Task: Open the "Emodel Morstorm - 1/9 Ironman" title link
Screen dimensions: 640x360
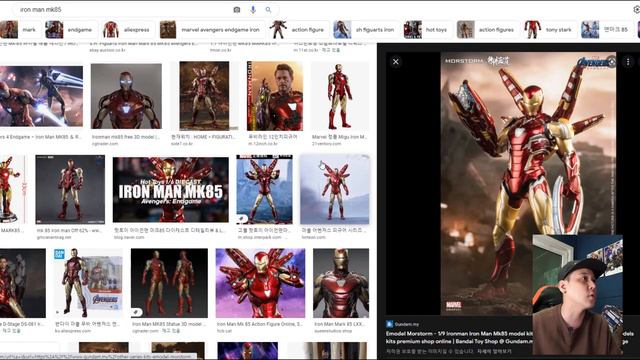Action: point(459,337)
